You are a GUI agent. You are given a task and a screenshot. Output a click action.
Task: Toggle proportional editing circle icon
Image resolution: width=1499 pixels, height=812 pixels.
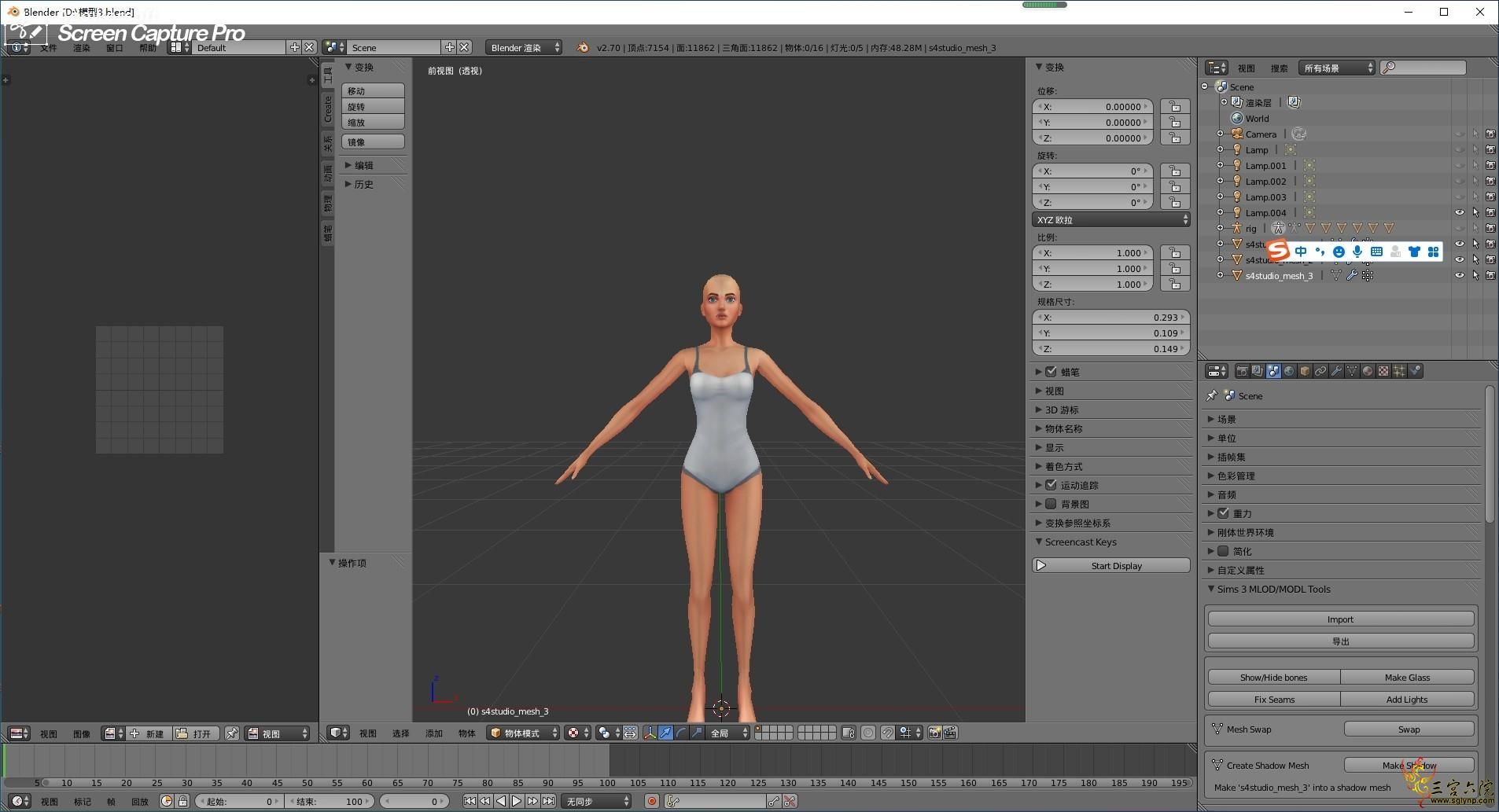pyautogui.click(x=868, y=733)
